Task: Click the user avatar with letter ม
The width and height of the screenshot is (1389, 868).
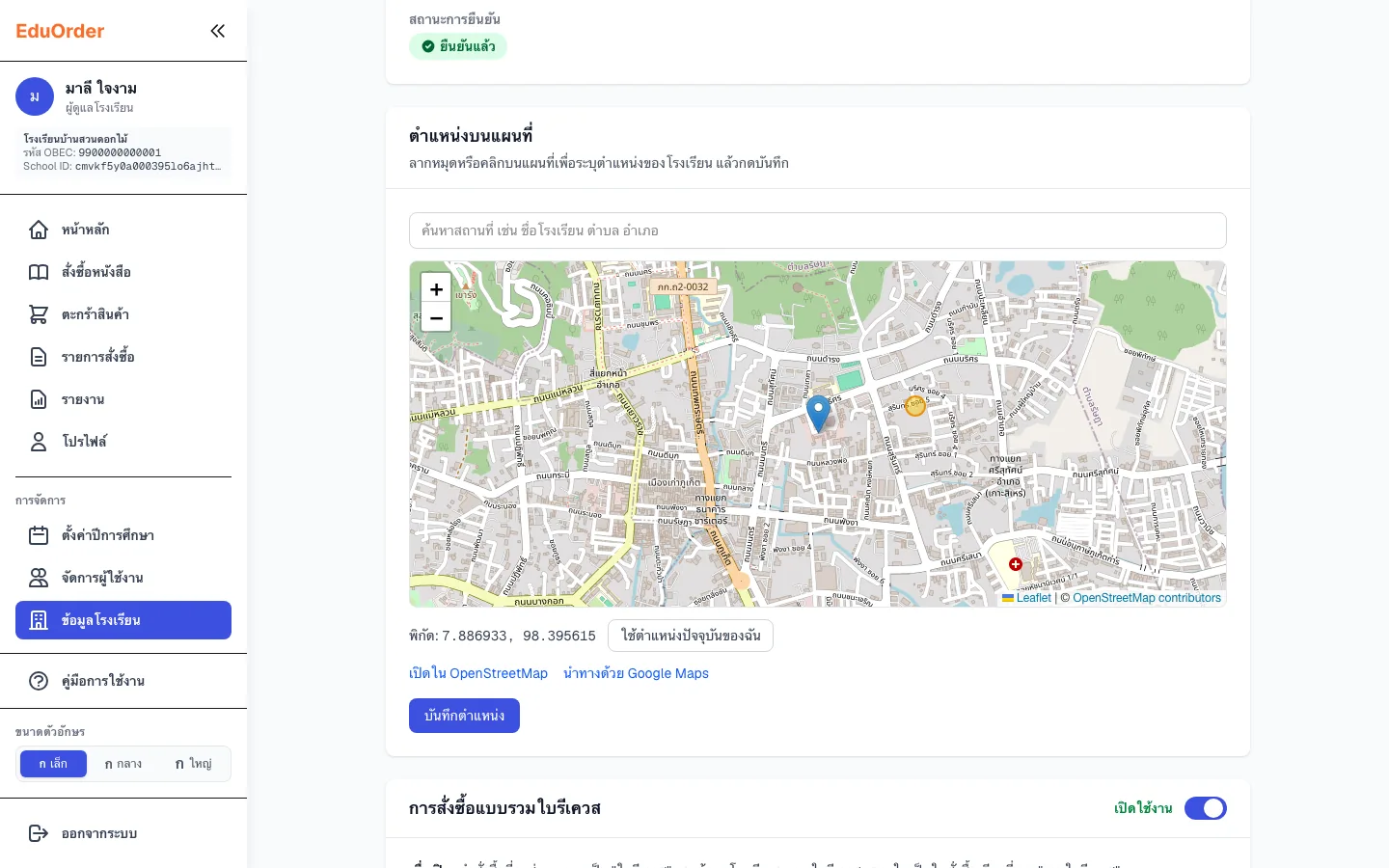Action: [35, 97]
